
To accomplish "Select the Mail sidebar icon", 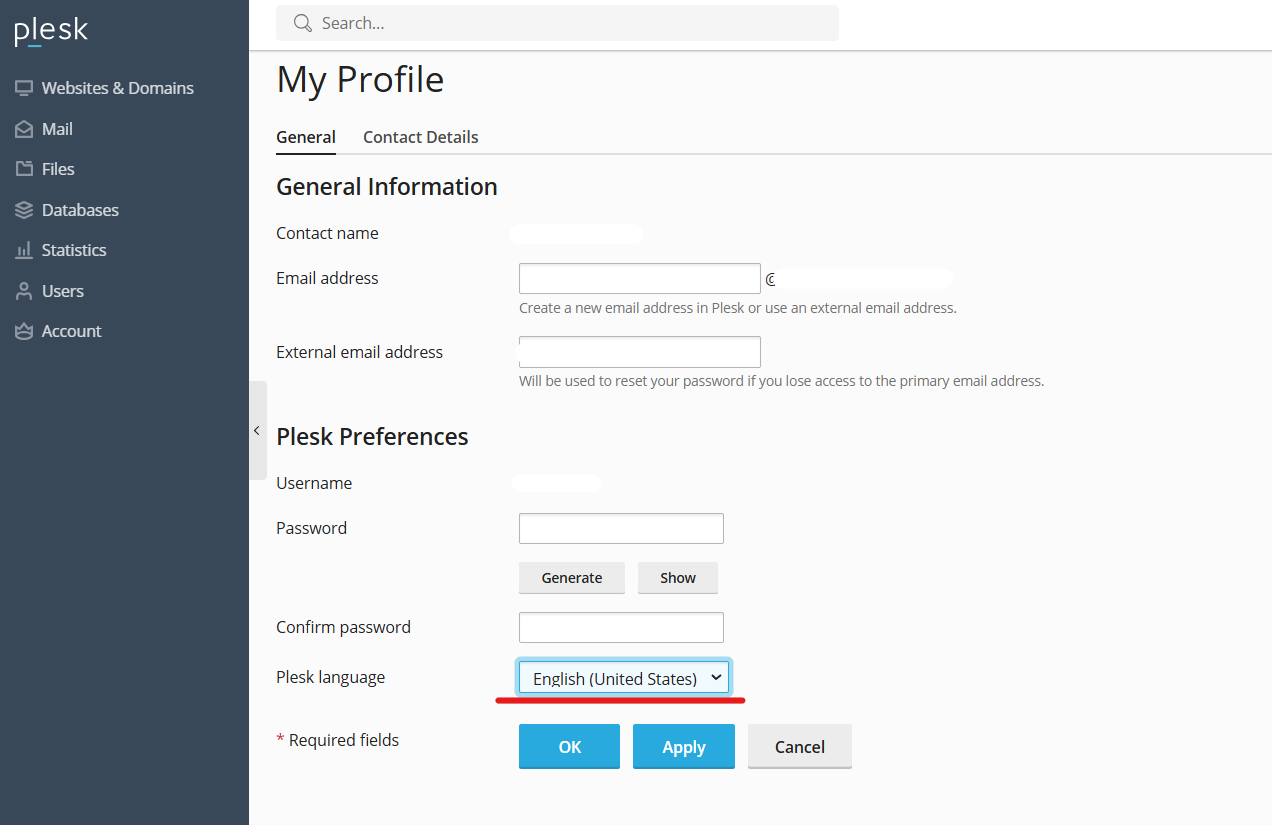I will coord(56,128).
